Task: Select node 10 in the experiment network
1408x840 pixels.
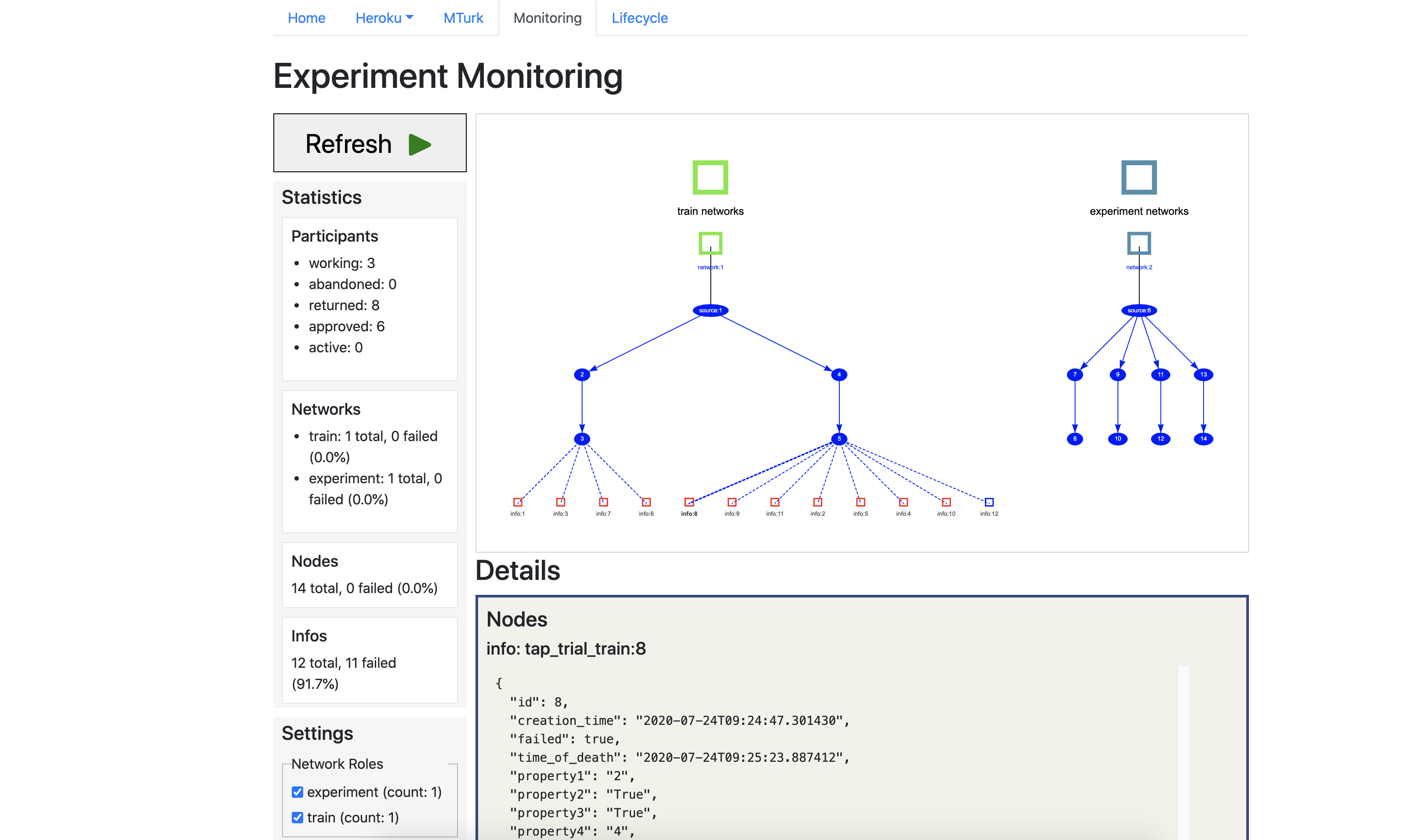Action: click(1117, 439)
